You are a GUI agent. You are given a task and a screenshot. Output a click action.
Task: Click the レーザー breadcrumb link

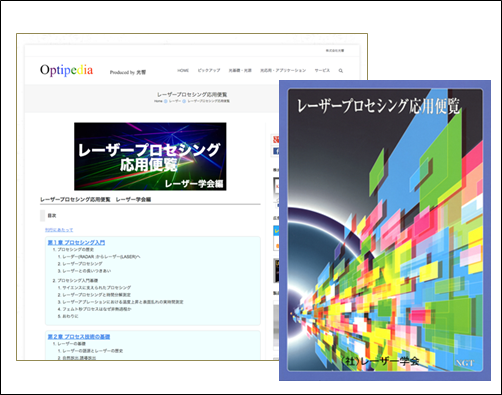tap(175, 101)
